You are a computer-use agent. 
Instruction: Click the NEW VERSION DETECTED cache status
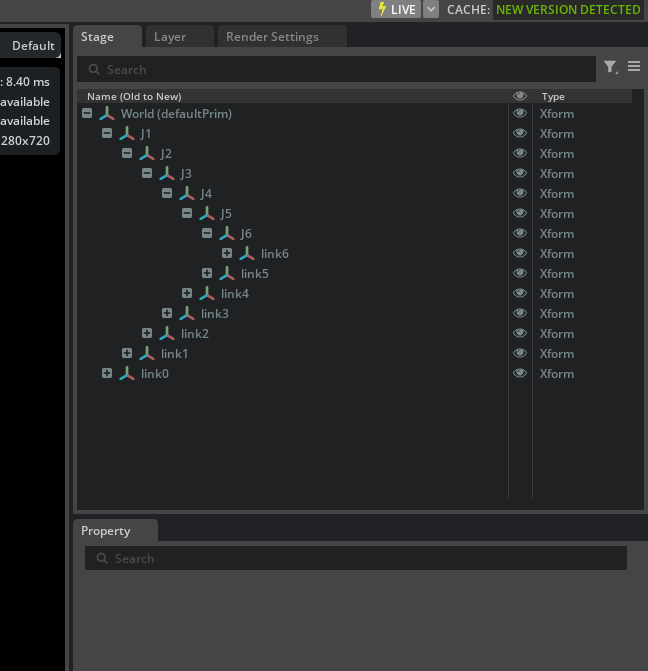pos(568,9)
